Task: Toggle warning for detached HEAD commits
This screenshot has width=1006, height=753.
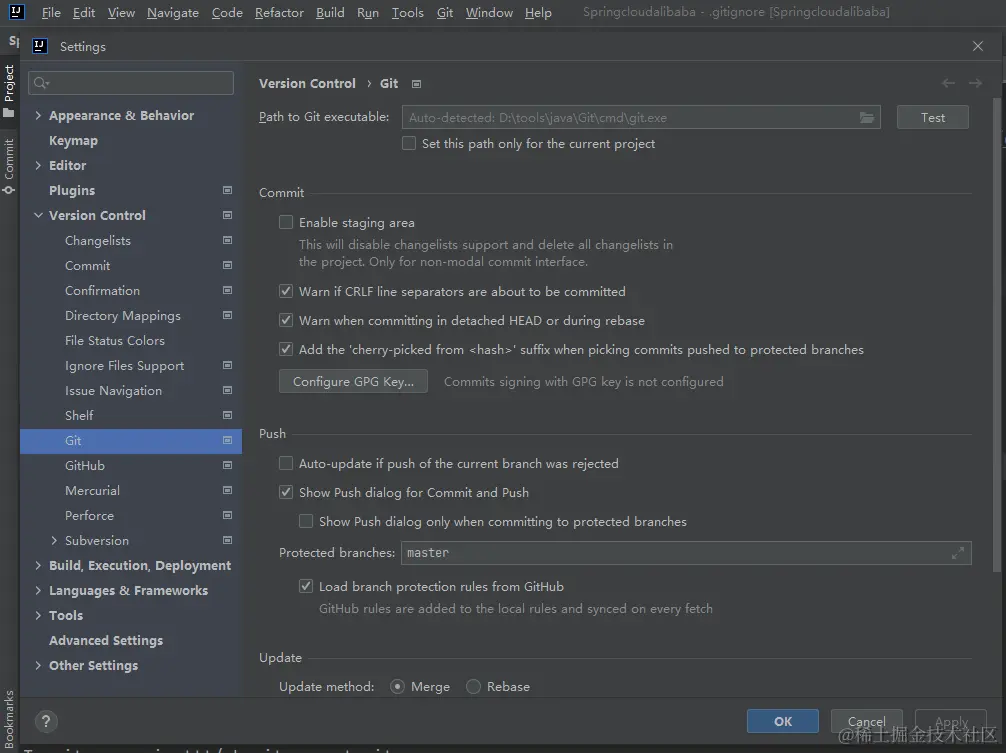Action: 286,321
